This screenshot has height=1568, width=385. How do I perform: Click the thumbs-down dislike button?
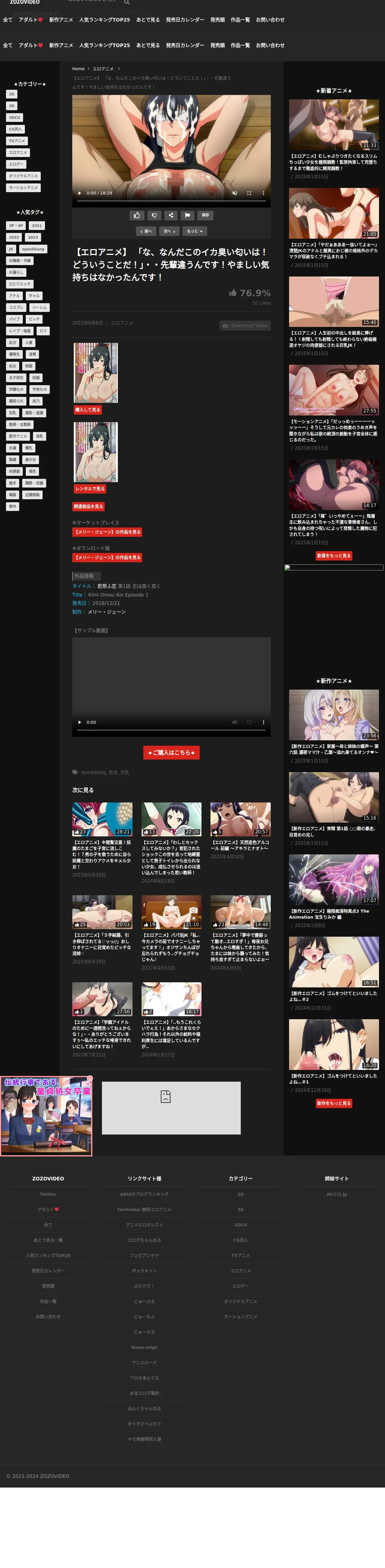coord(154,215)
